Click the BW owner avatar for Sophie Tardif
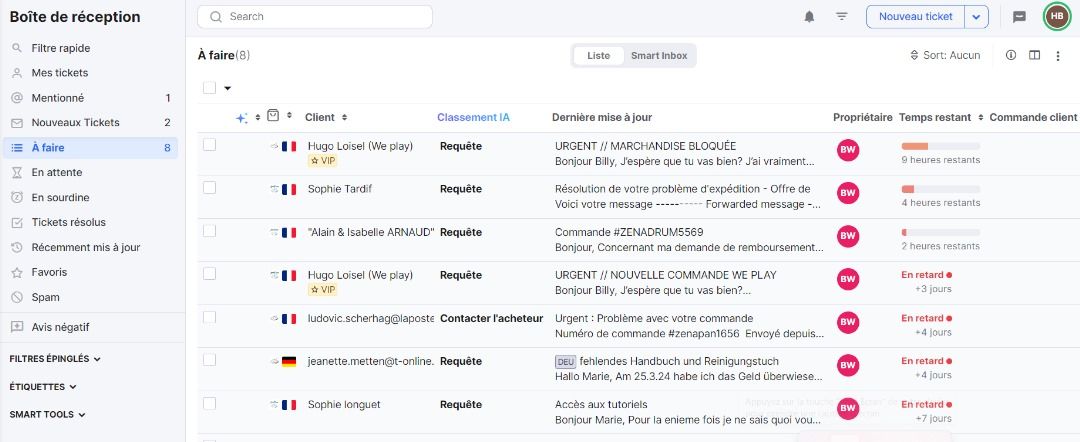Image resolution: width=1080 pixels, height=442 pixels. click(848, 193)
